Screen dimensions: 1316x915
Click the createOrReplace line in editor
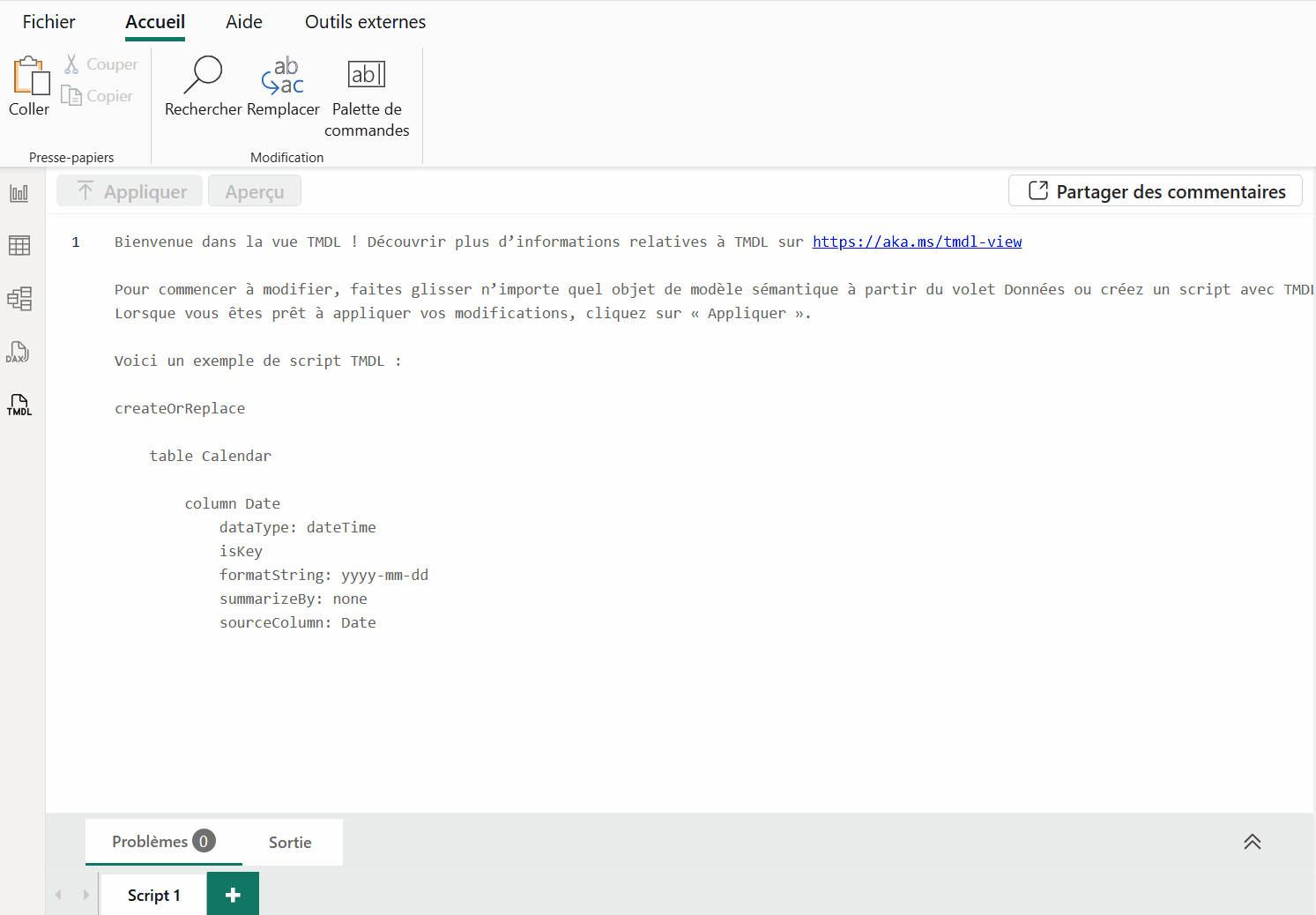[180, 408]
